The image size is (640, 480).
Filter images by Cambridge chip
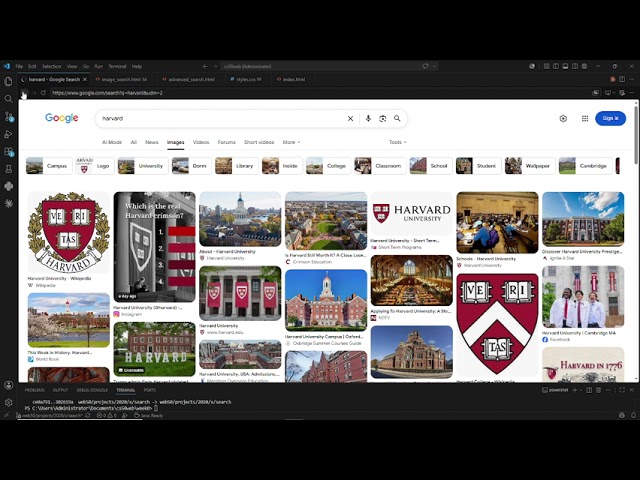click(x=585, y=166)
